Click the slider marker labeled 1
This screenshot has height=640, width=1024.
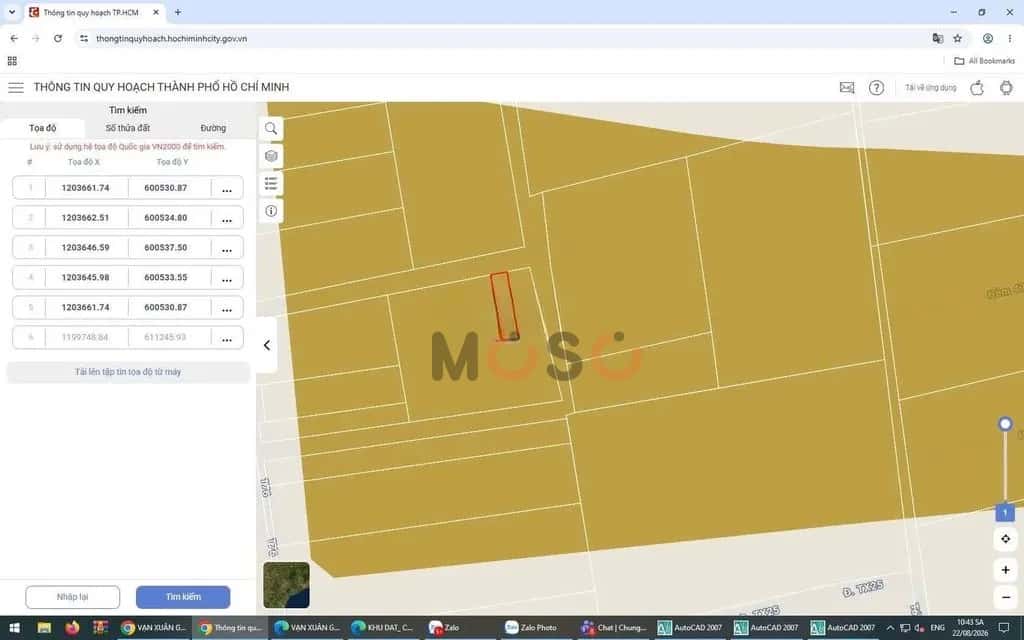[1005, 513]
